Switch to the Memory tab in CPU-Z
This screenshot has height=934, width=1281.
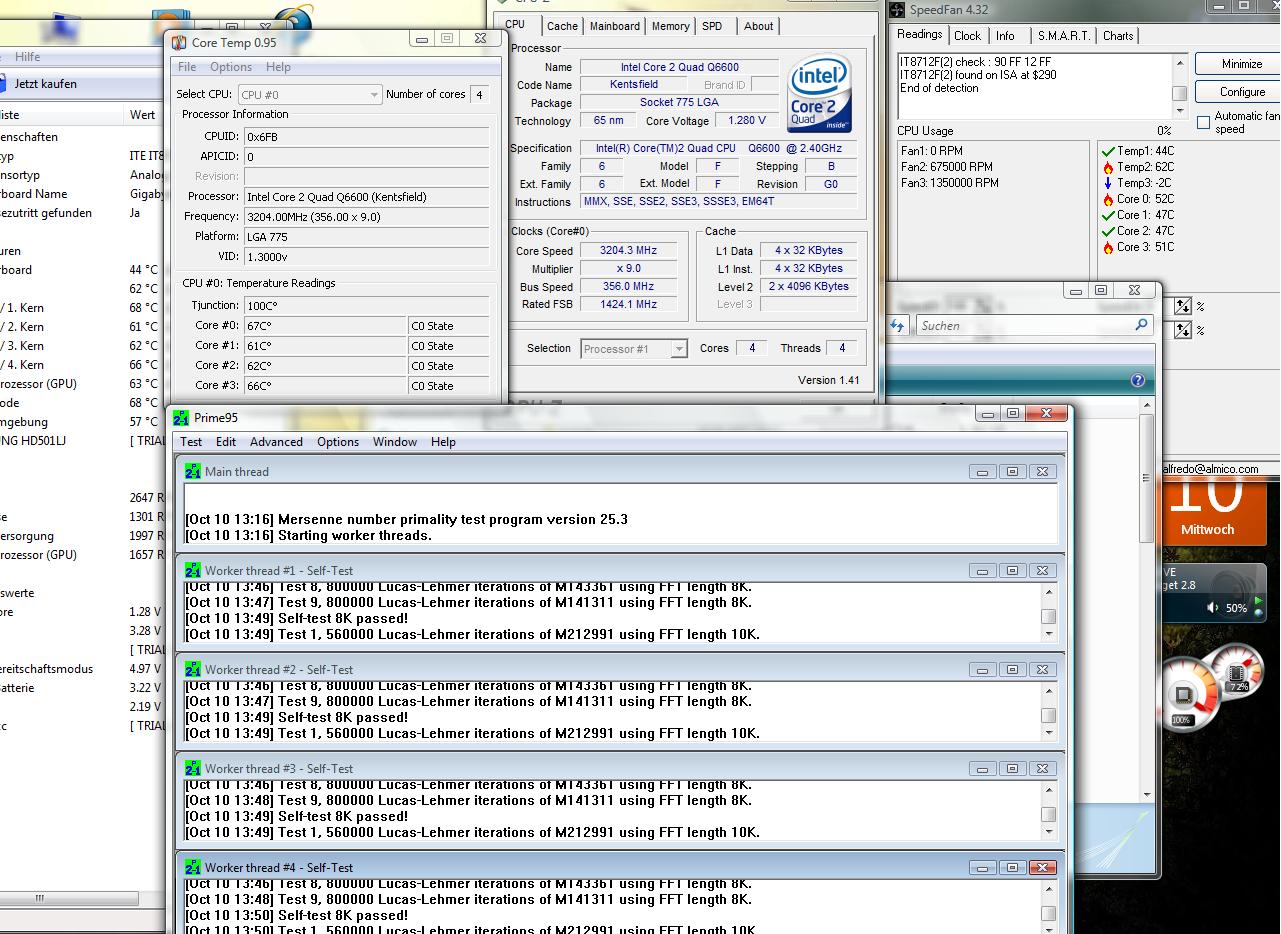(x=670, y=26)
